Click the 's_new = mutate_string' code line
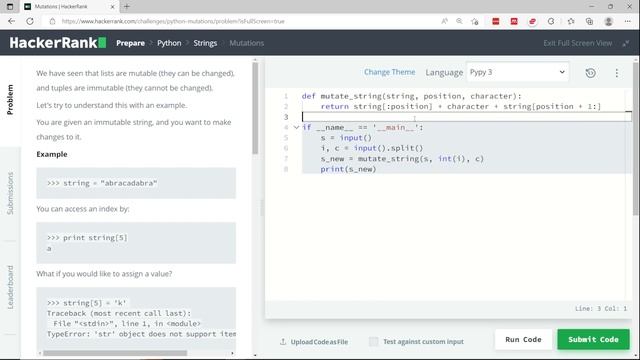This screenshot has height=360, width=640. point(402,159)
